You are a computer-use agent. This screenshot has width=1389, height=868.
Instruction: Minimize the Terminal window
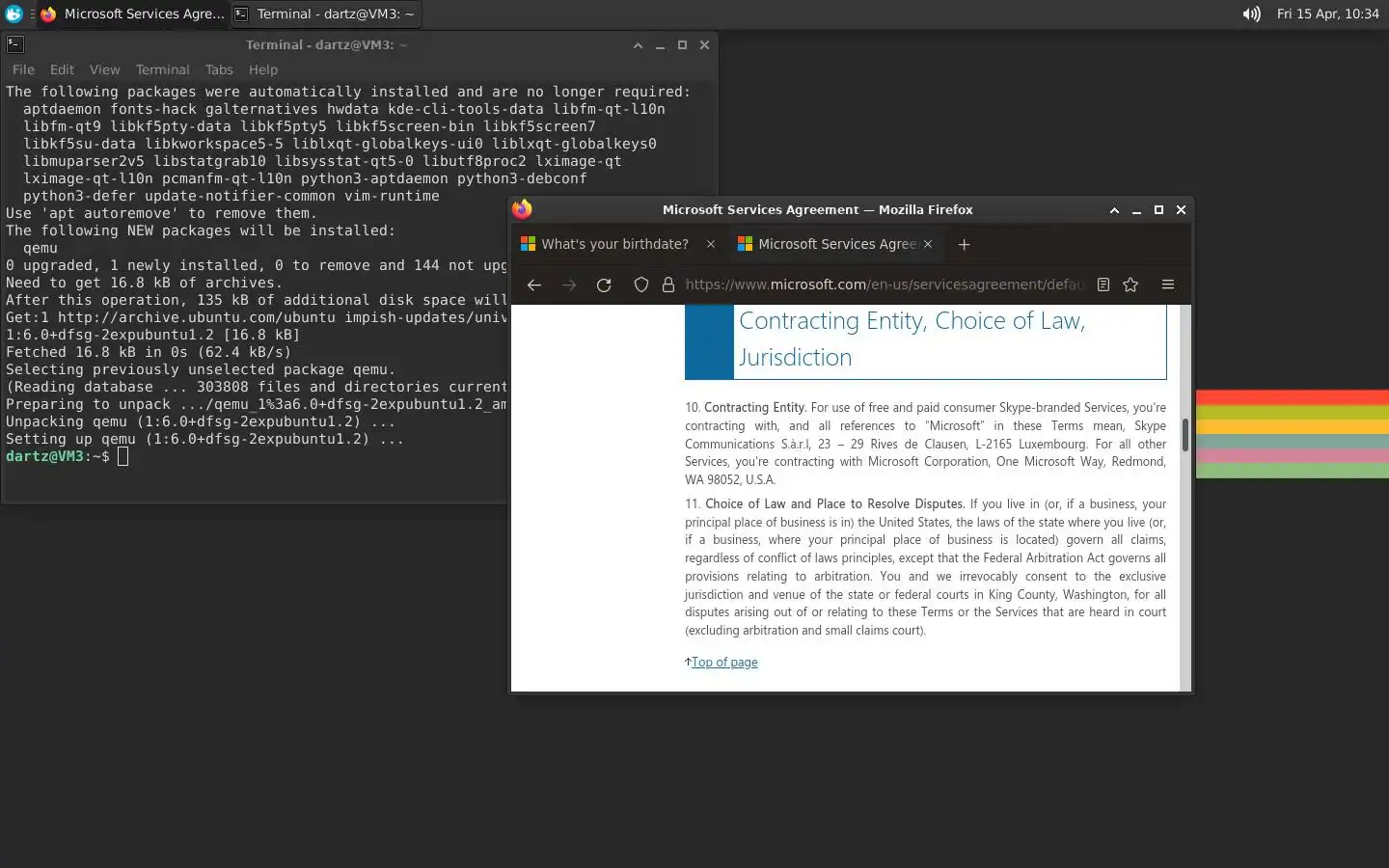point(660,45)
